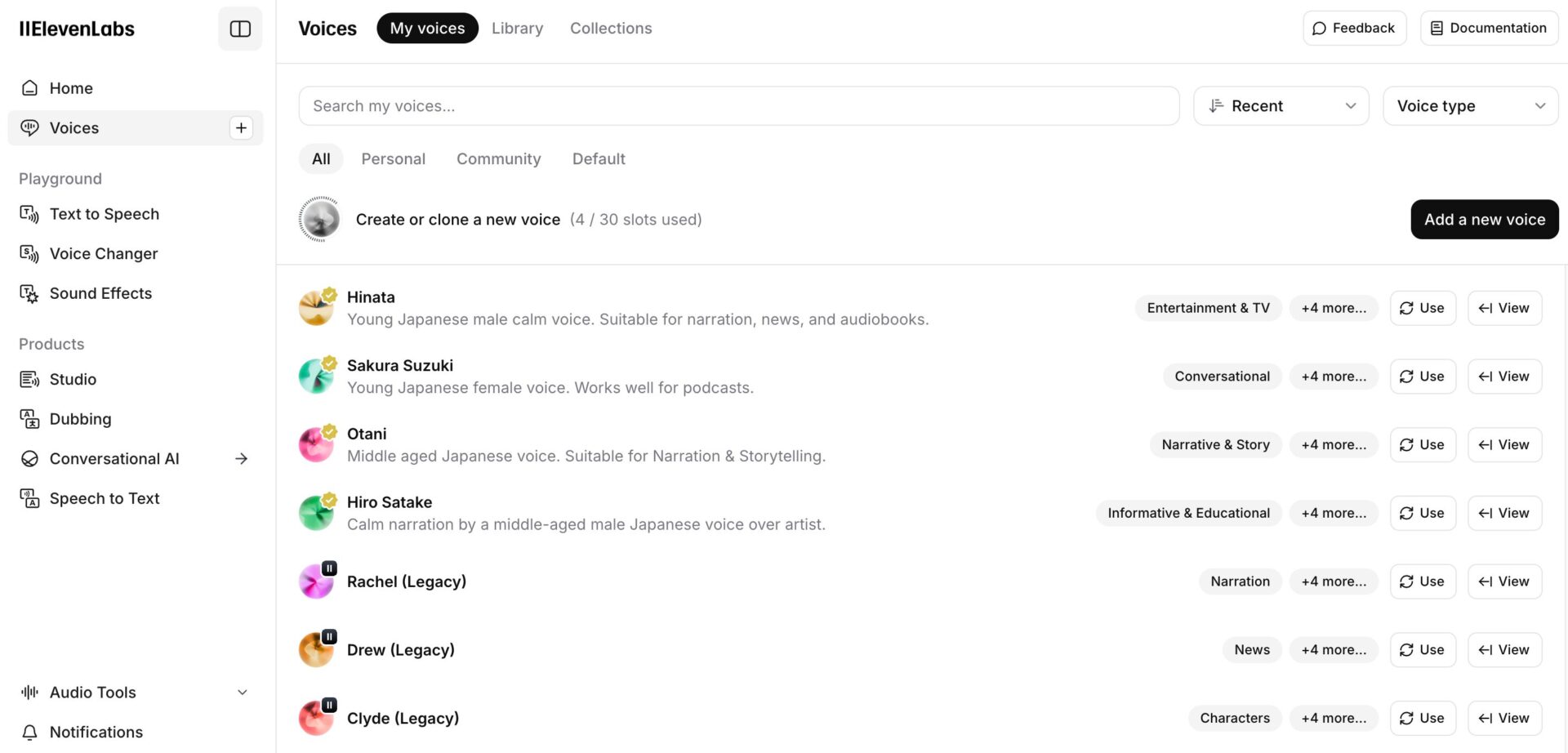Select the Community filter tab
Image resolution: width=1568 pixels, height=753 pixels.
[498, 159]
